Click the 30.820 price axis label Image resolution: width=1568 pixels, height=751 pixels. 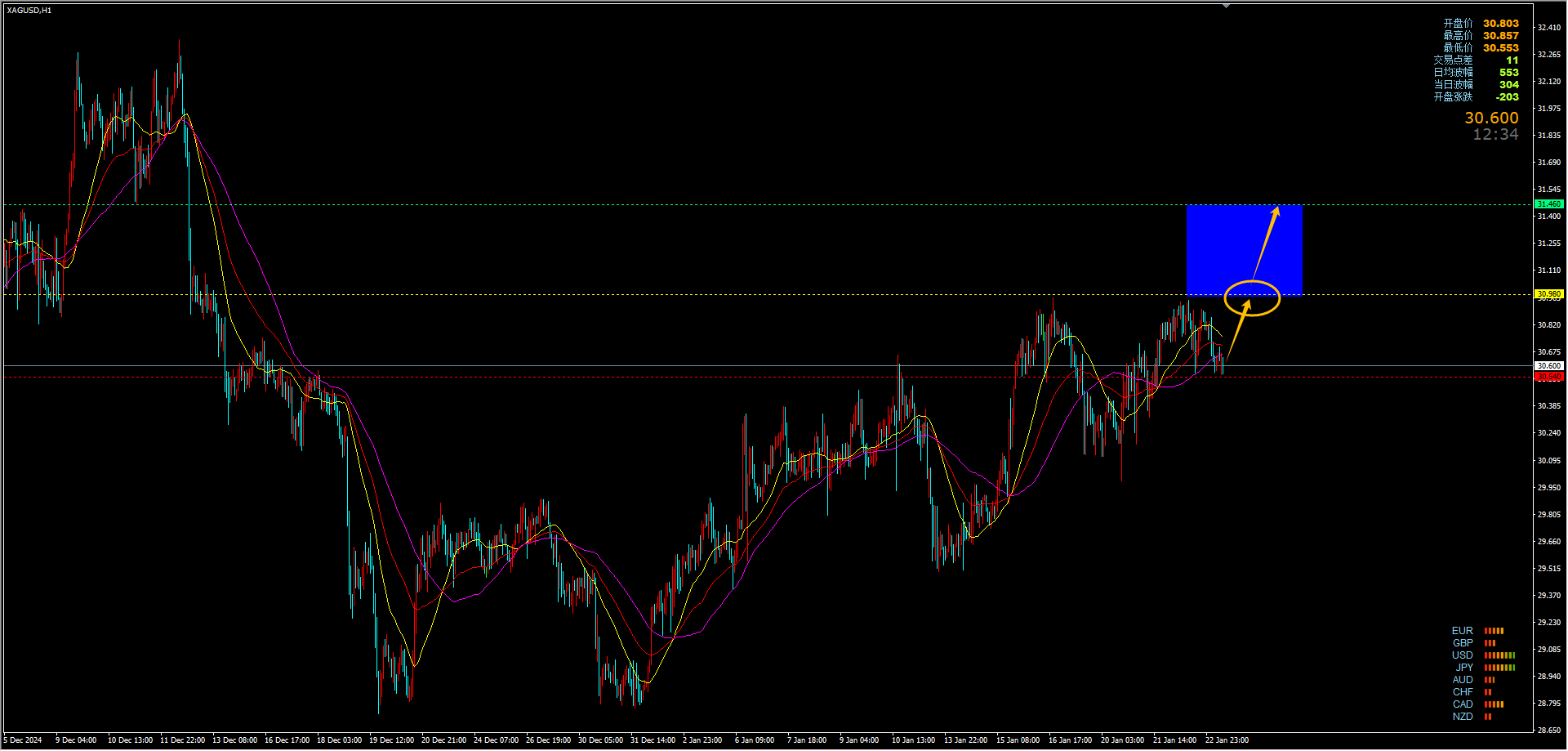point(1549,325)
